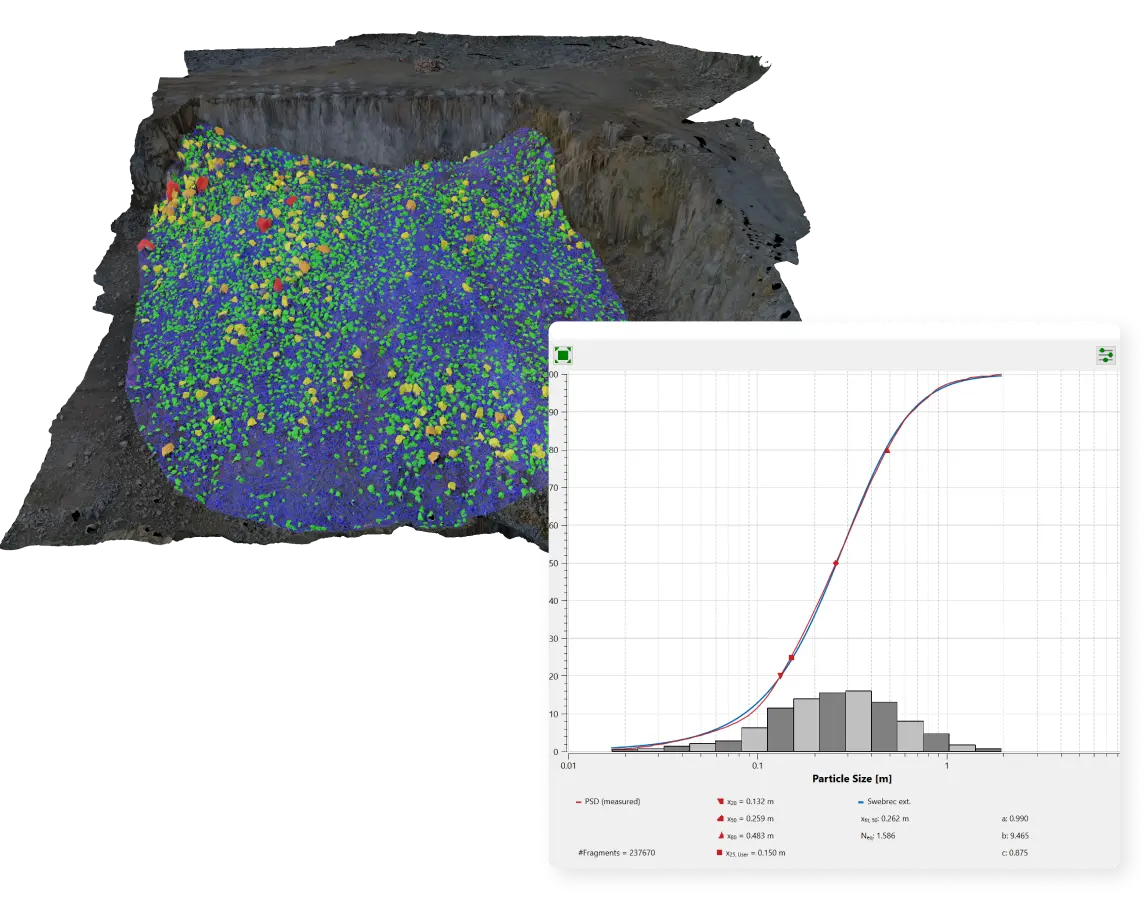Click the tallest histogram bar

pyautogui.click(x=858, y=721)
